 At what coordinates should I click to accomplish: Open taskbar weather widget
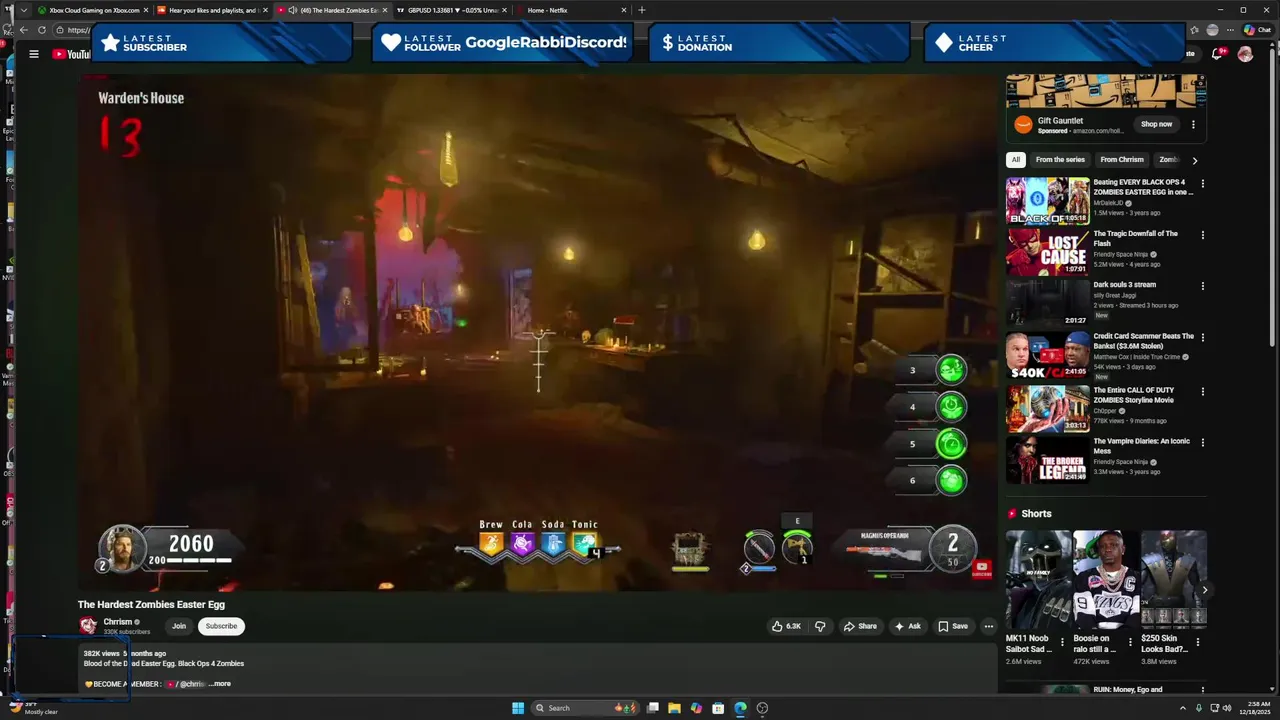coord(35,708)
